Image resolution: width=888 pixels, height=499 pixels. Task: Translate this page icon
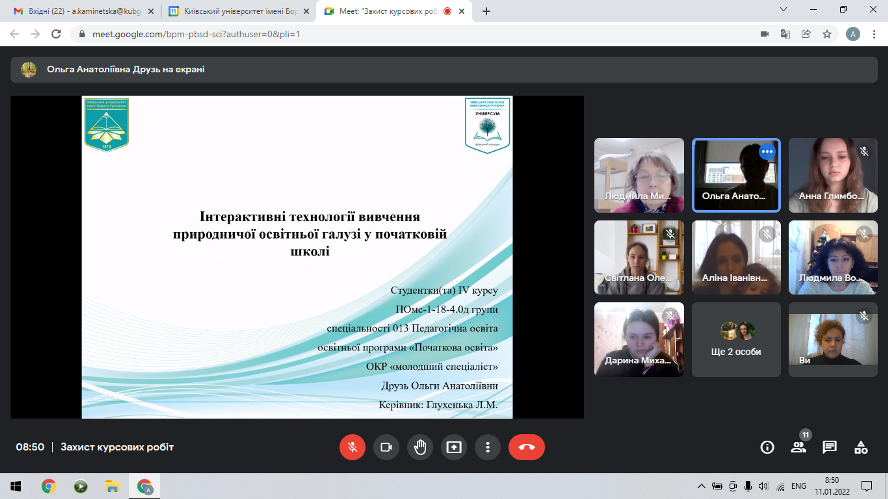point(785,34)
